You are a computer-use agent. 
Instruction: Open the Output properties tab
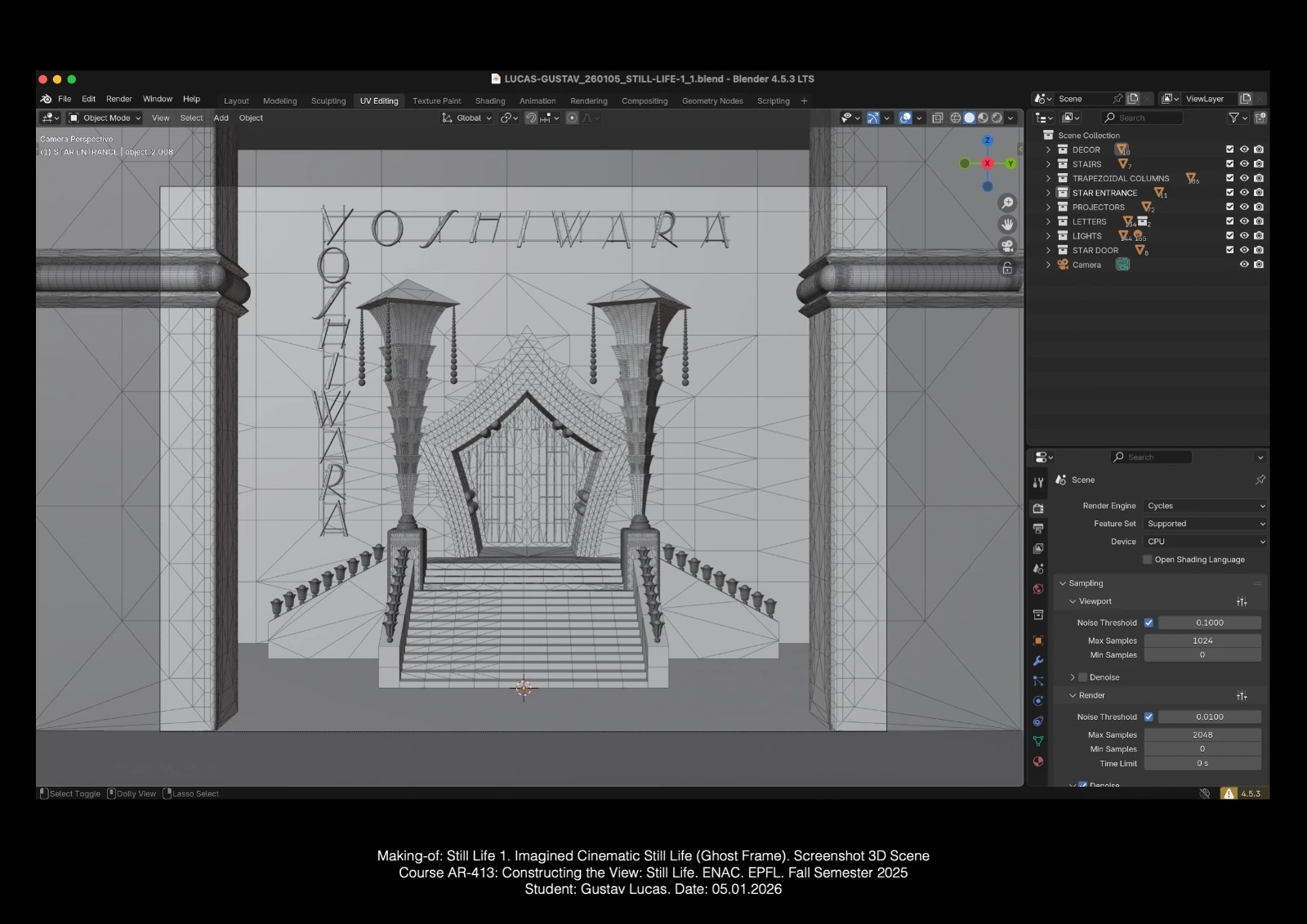(1038, 529)
